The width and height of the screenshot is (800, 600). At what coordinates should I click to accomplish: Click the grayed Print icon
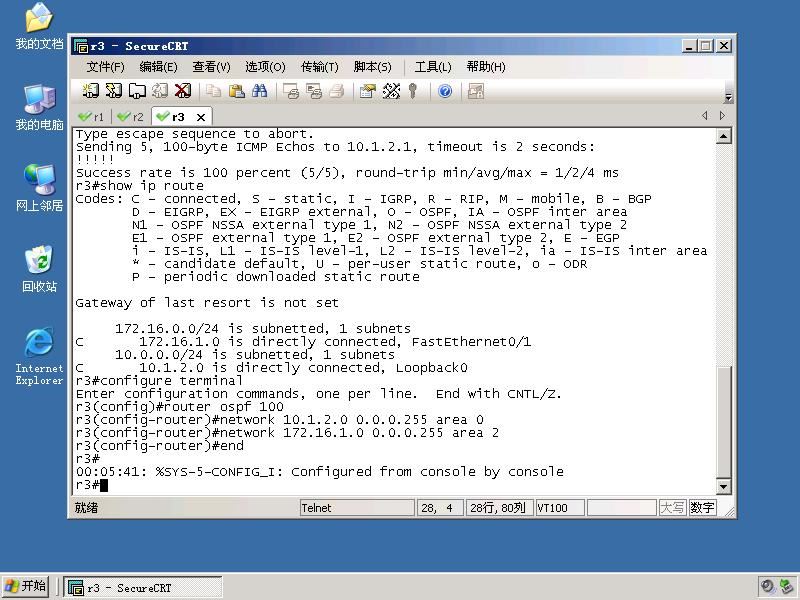click(337, 91)
